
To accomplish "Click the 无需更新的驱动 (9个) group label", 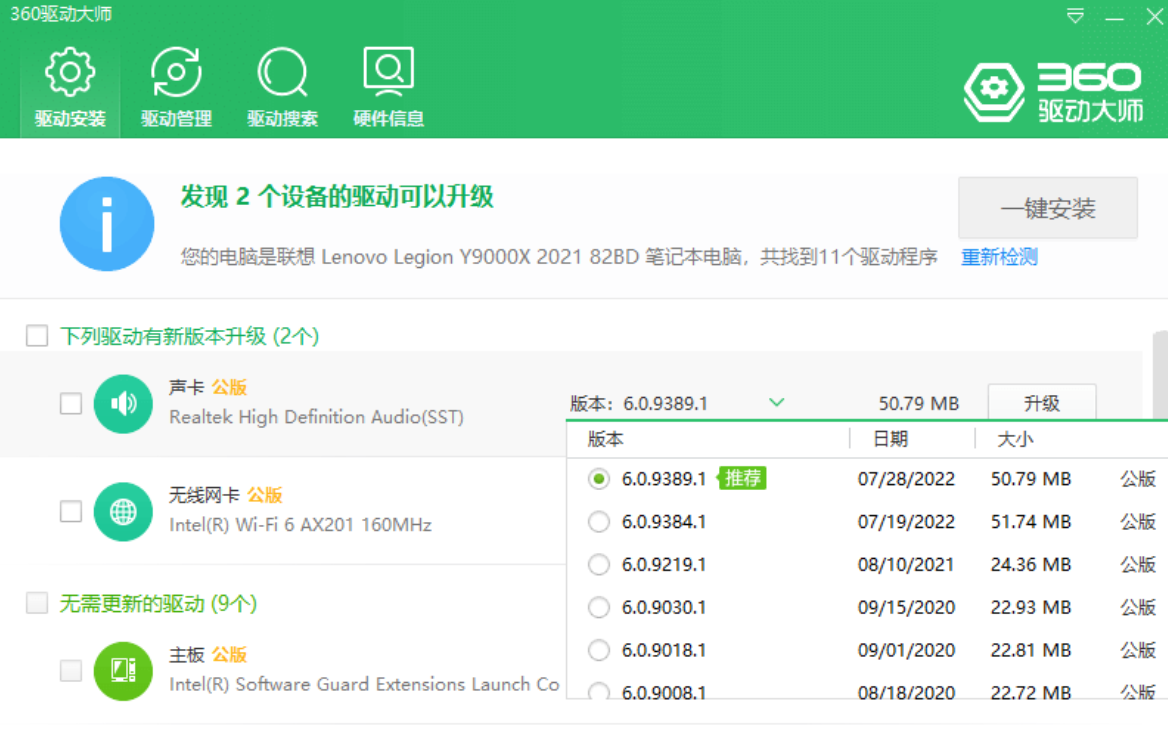I will pos(158,603).
